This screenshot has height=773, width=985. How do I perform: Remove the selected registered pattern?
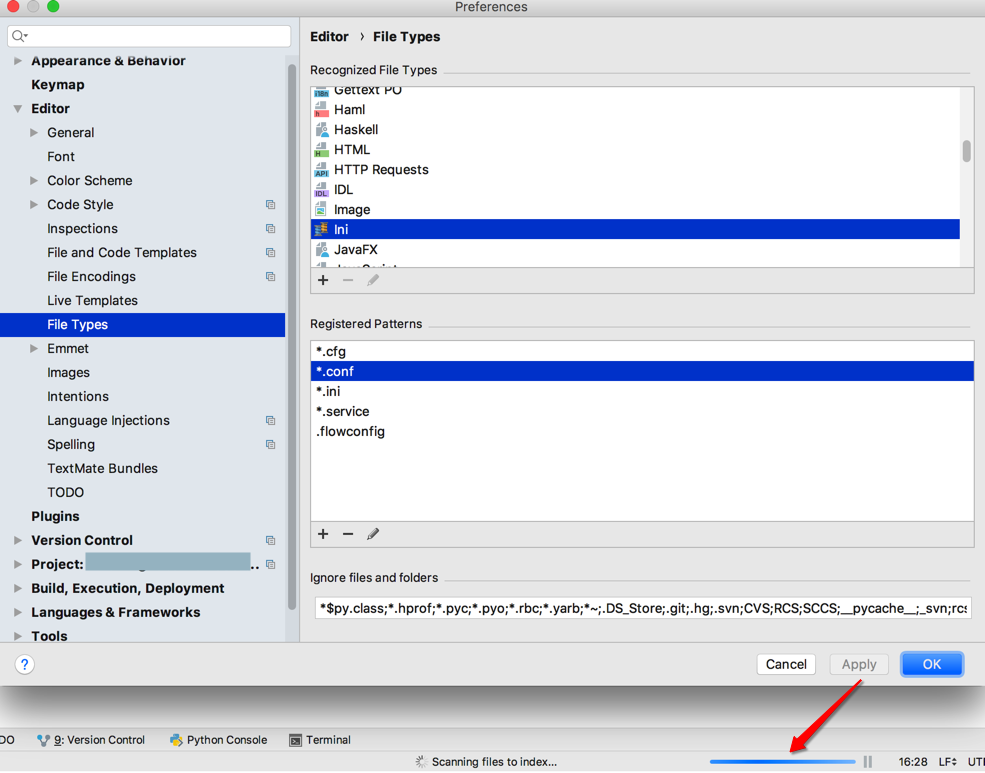pyautogui.click(x=348, y=534)
